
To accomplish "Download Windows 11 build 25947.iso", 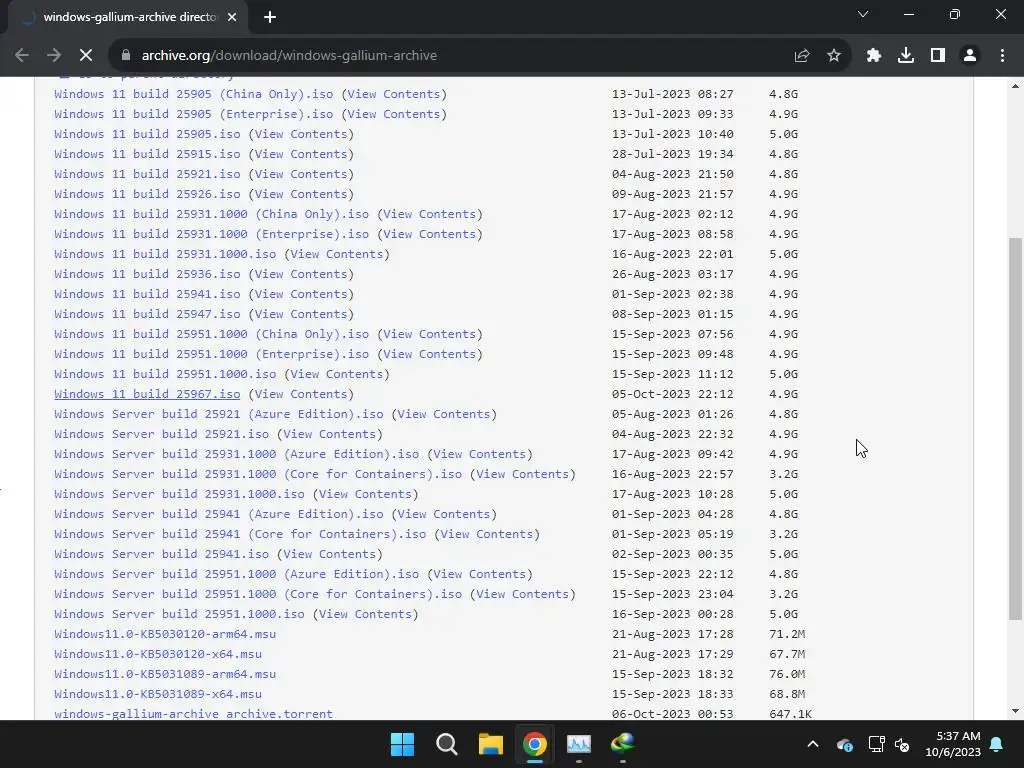I will (147, 314).
